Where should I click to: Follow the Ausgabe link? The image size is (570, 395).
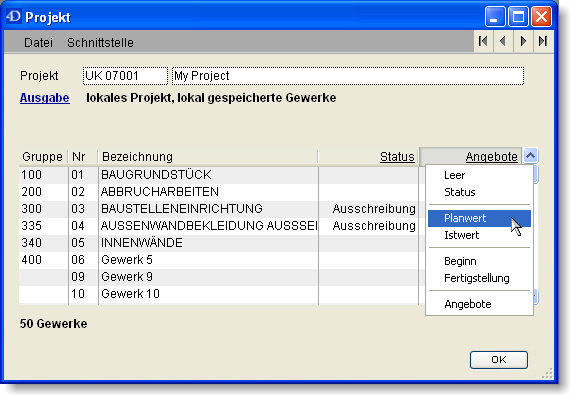[x=45, y=98]
